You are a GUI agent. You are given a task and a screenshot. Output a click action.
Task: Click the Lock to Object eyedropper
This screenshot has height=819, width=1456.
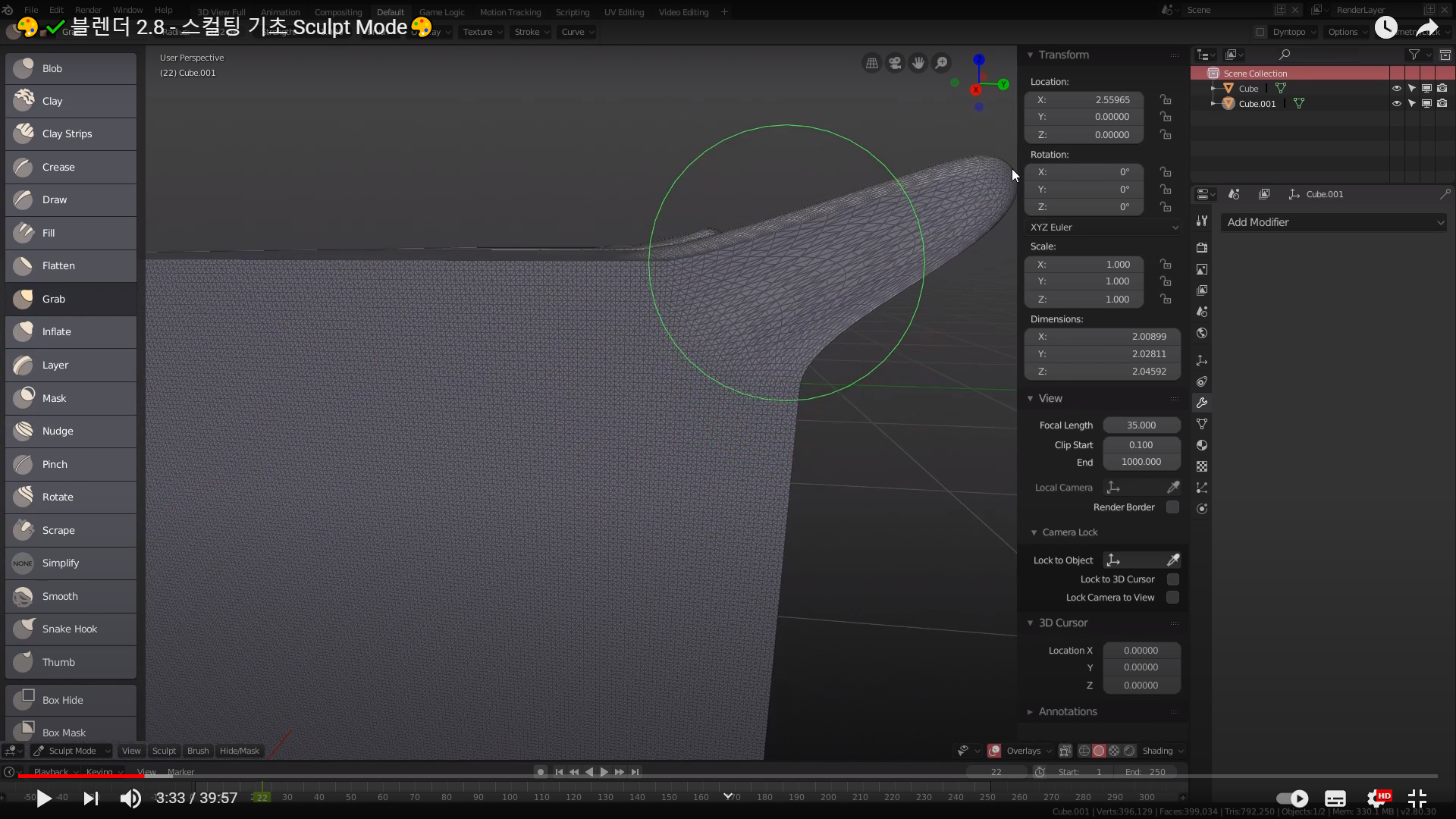coord(1173,560)
